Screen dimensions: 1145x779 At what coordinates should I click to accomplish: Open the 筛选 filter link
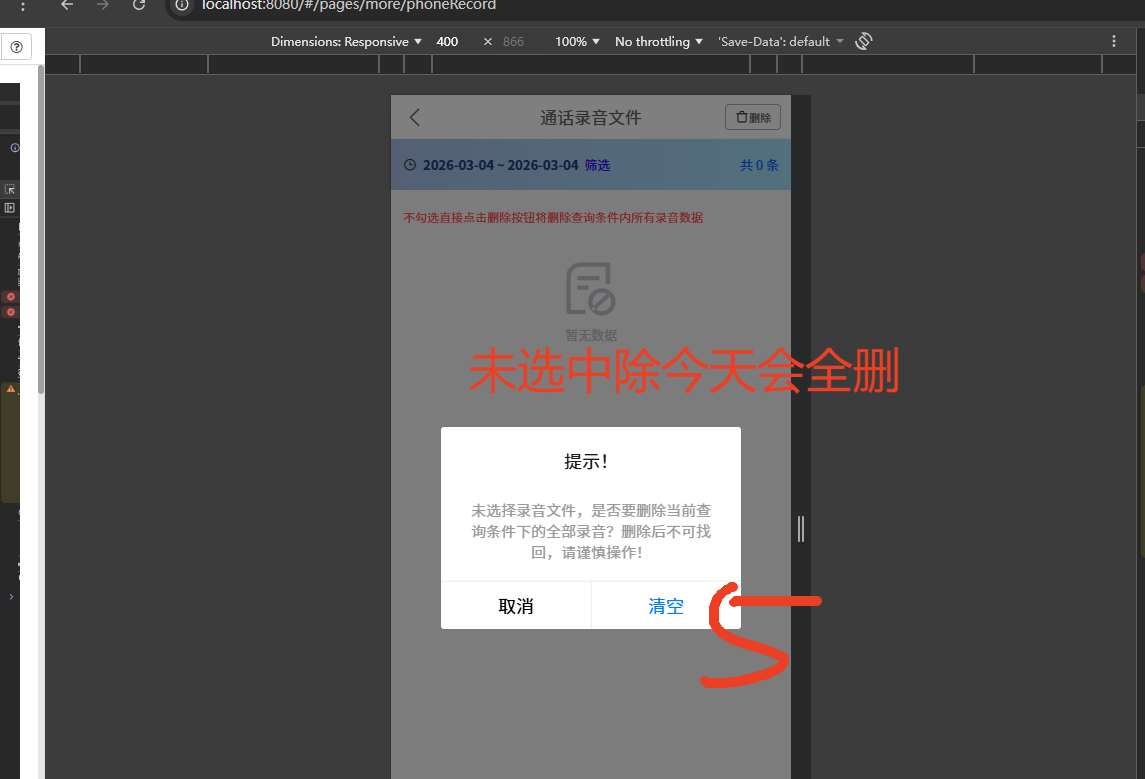(597, 165)
